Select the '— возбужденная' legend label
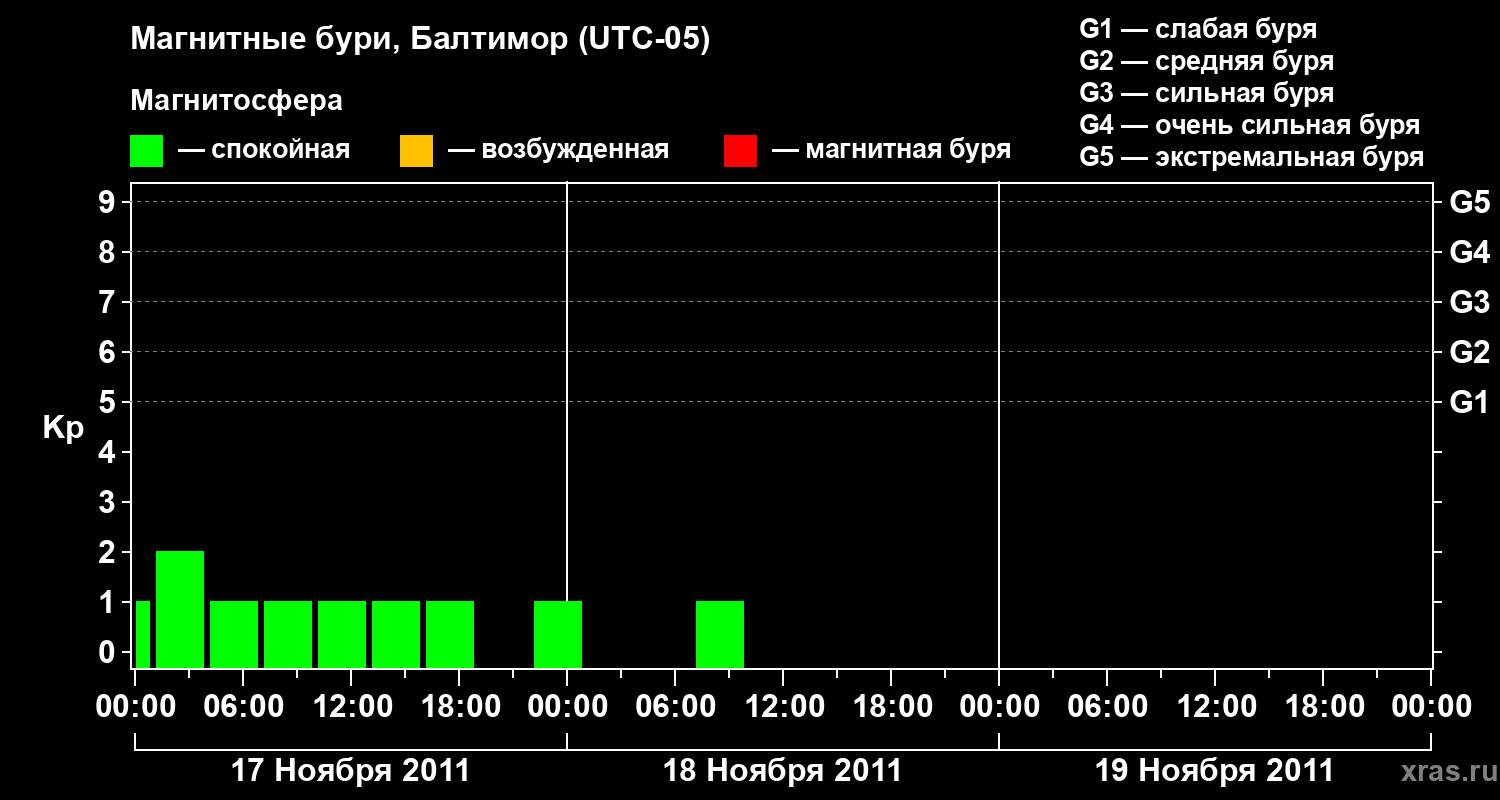The image size is (1500, 800). click(x=558, y=151)
